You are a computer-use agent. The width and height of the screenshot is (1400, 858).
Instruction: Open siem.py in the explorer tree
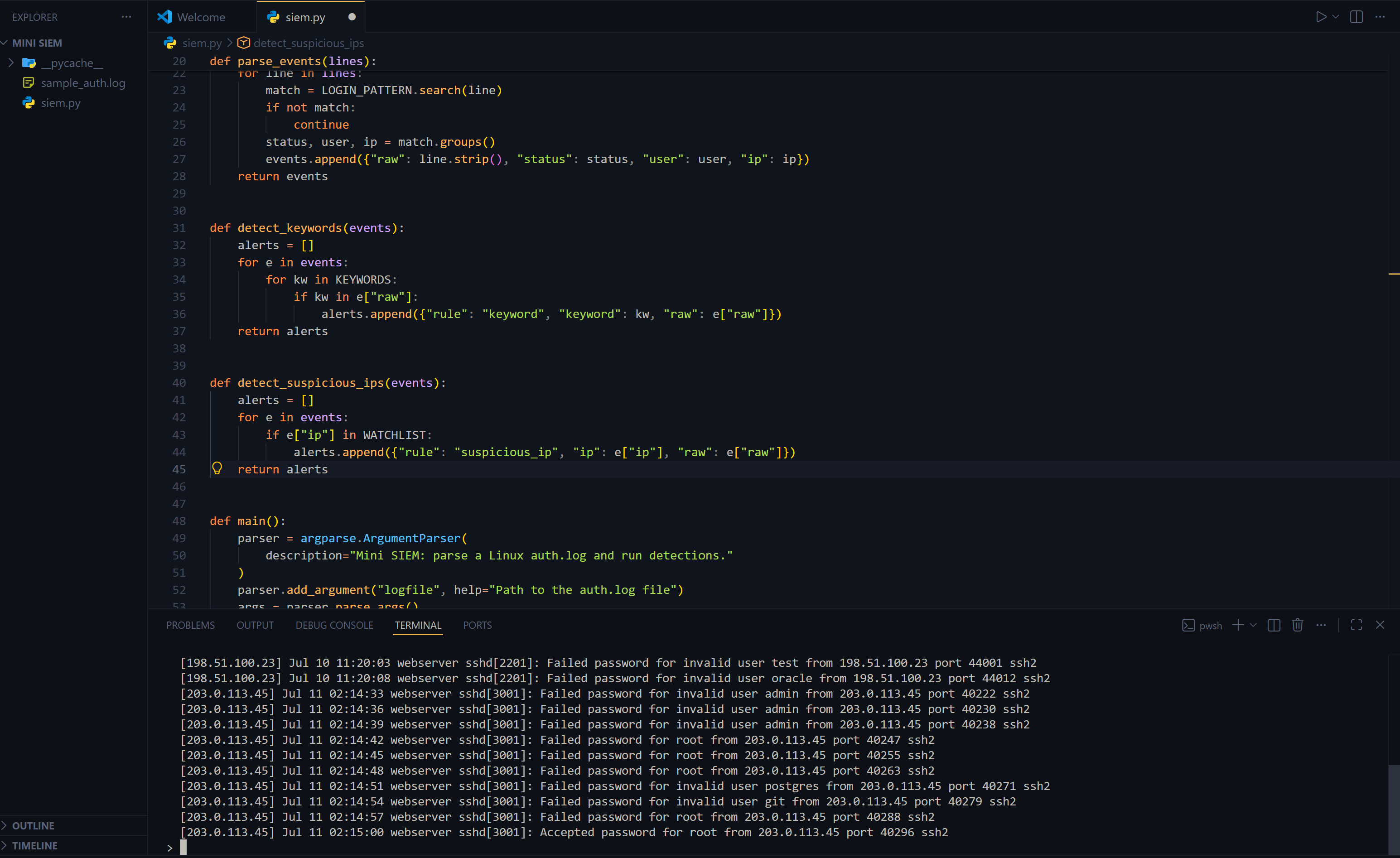60,103
